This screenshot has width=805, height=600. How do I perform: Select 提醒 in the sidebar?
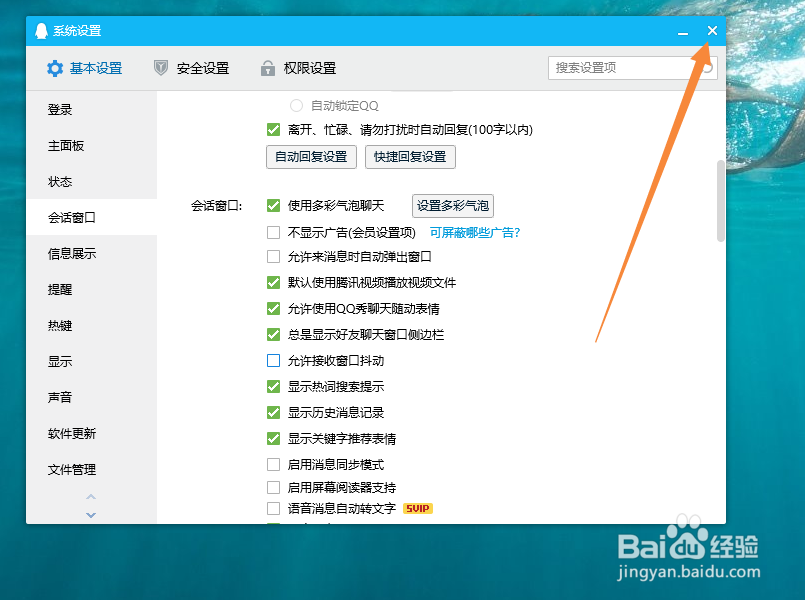pos(91,289)
